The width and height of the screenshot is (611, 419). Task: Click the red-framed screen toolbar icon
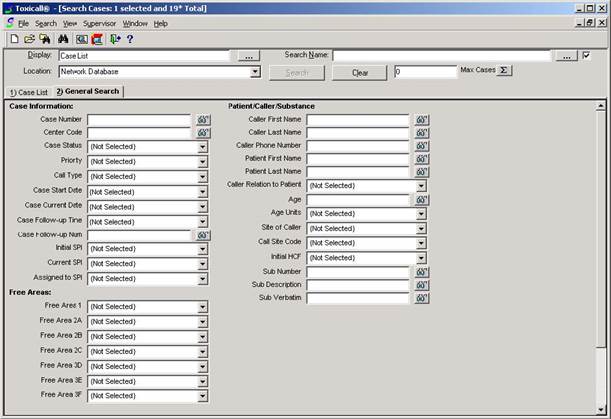[97, 39]
